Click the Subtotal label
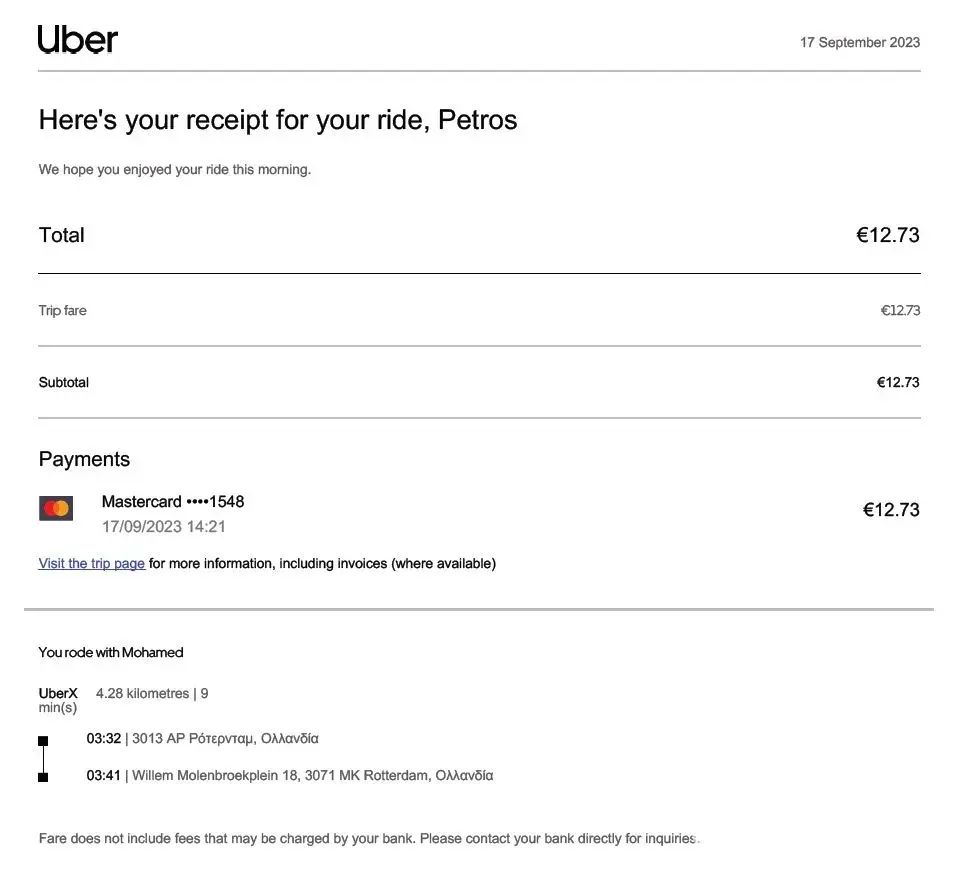953x869 pixels. (x=63, y=383)
